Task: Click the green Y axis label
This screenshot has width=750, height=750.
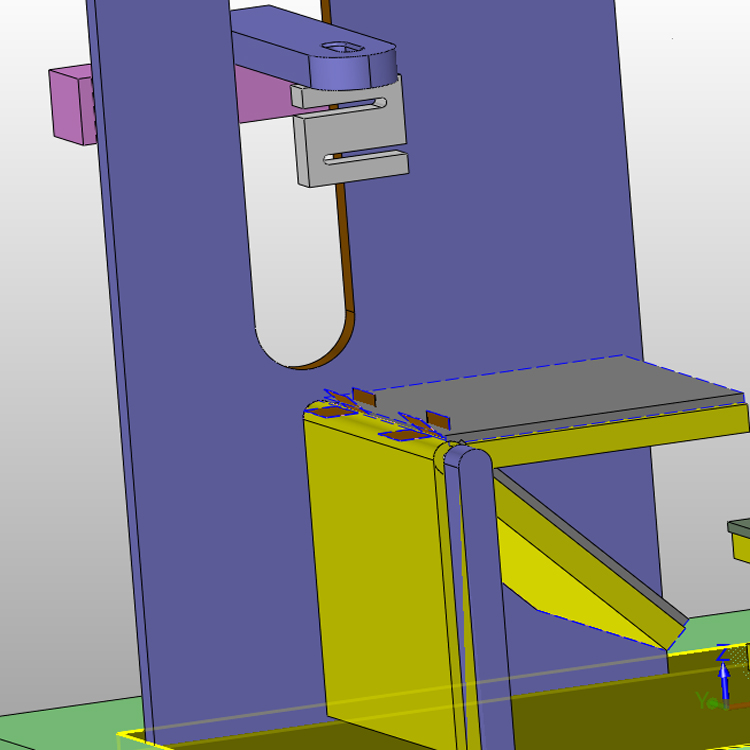Action: [702, 700]
